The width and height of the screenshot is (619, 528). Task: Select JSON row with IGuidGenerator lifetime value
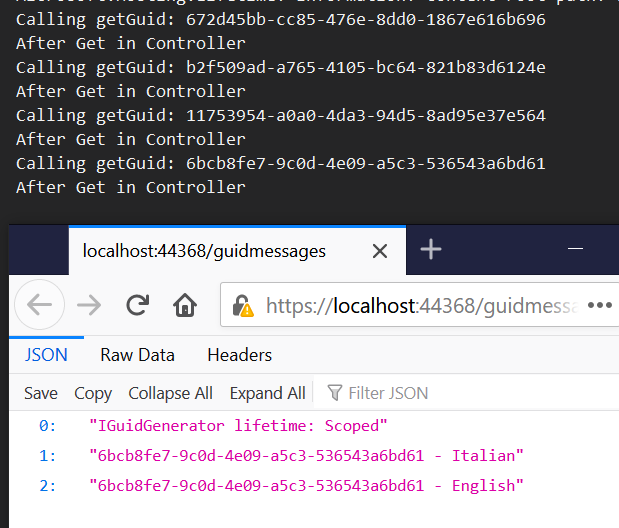(x=237, y=427)
